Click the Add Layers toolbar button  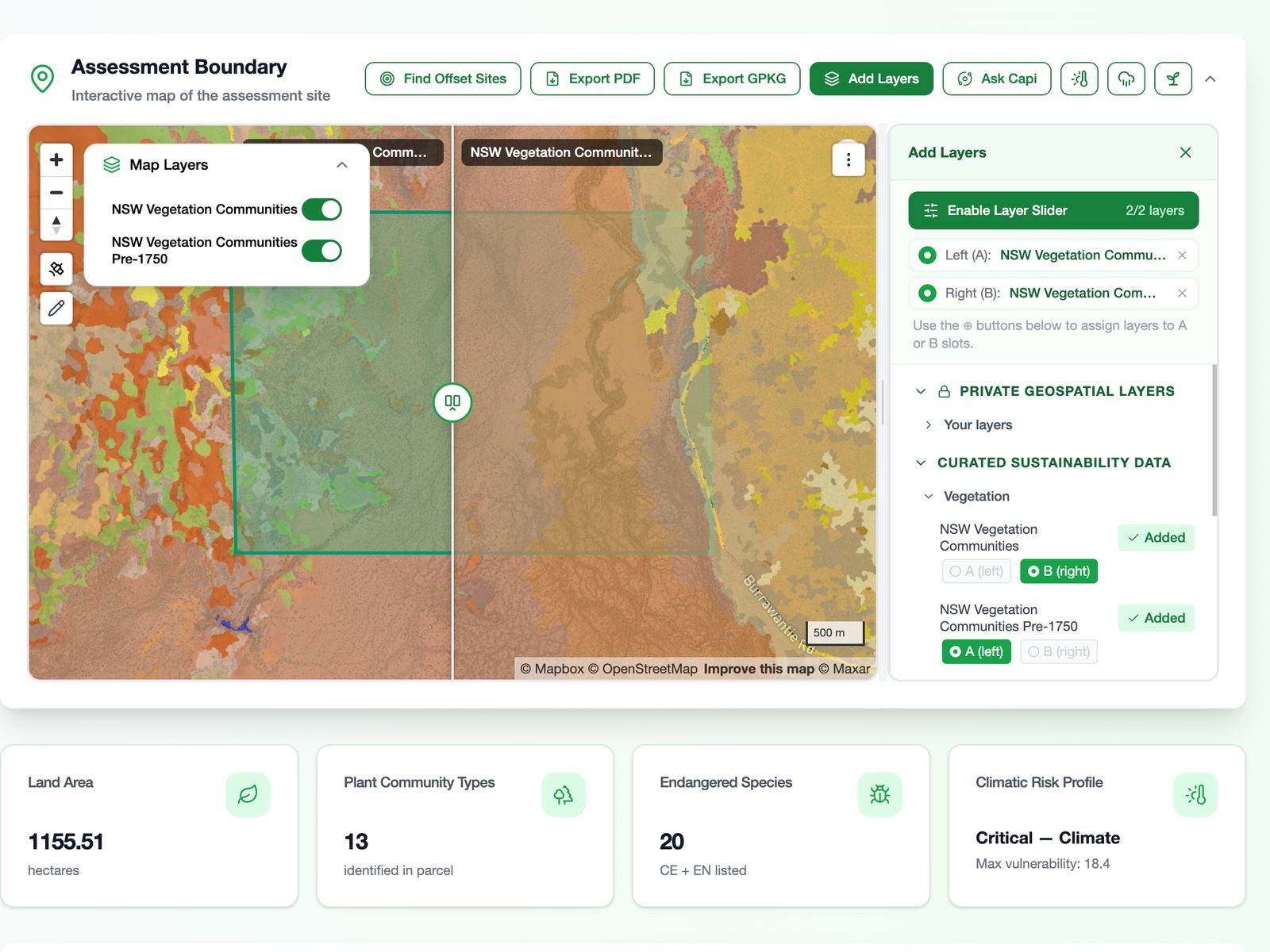click(x=872, y=79)
